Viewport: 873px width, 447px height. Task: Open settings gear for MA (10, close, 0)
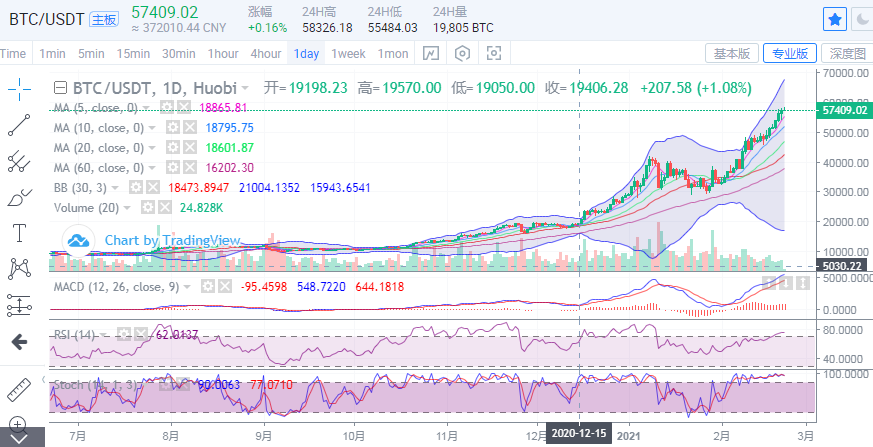(x=173, y=127)
